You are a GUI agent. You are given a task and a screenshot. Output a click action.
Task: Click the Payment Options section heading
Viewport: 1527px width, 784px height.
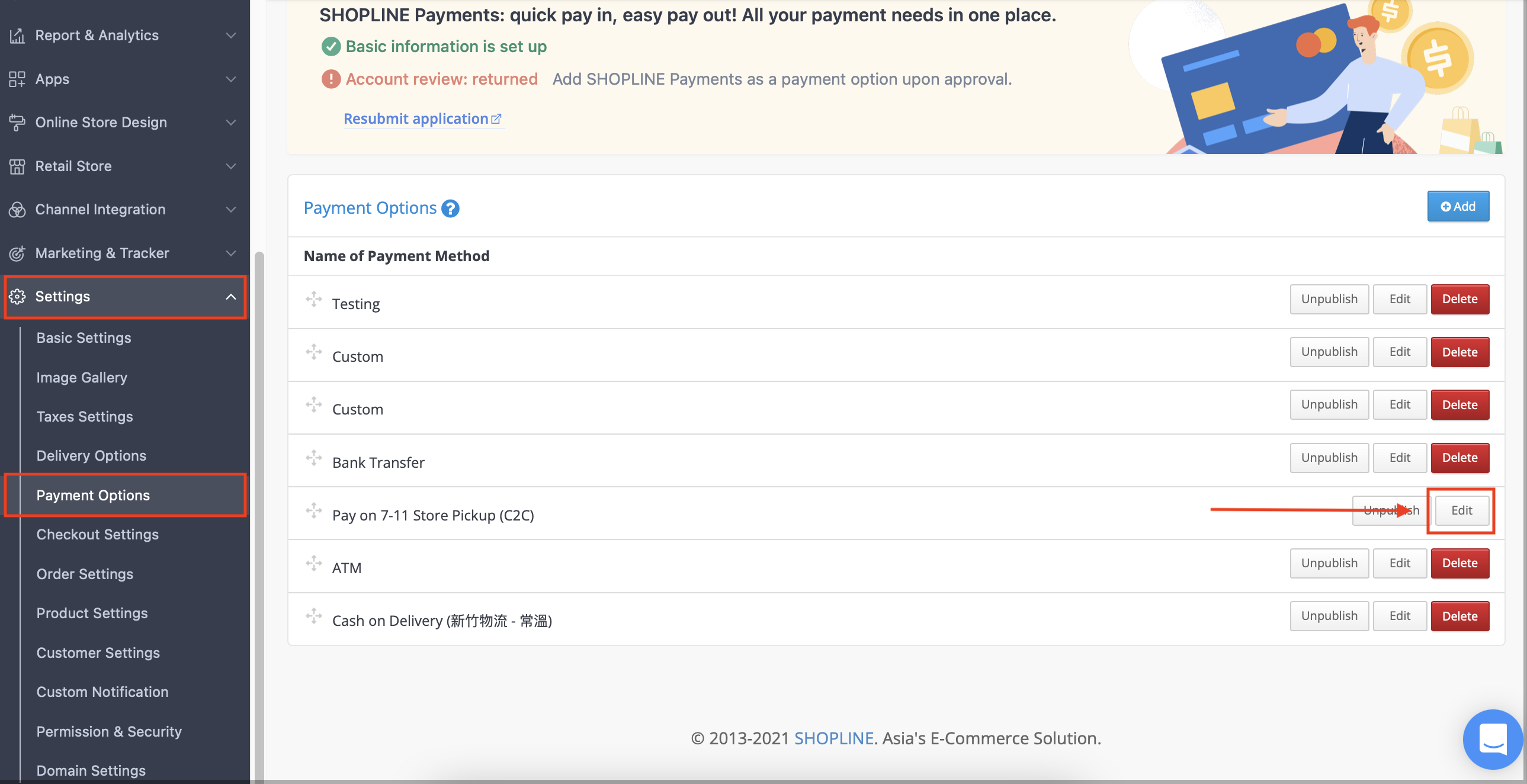point(370,208)
